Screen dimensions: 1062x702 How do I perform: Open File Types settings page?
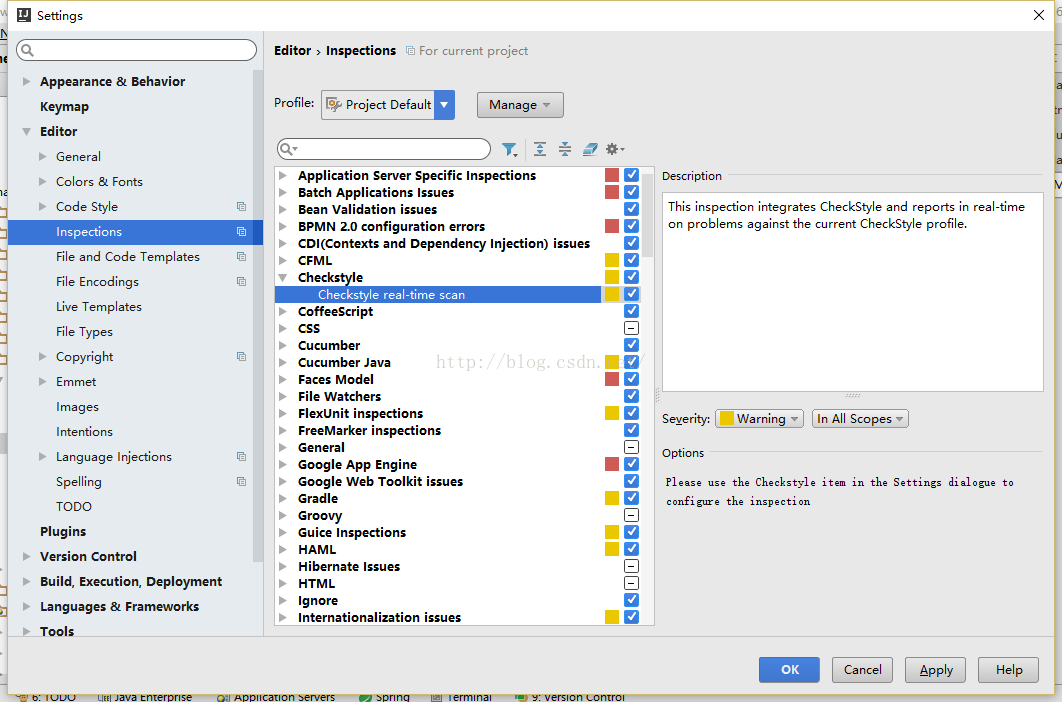pyautogui.click(x=85, y=332)
